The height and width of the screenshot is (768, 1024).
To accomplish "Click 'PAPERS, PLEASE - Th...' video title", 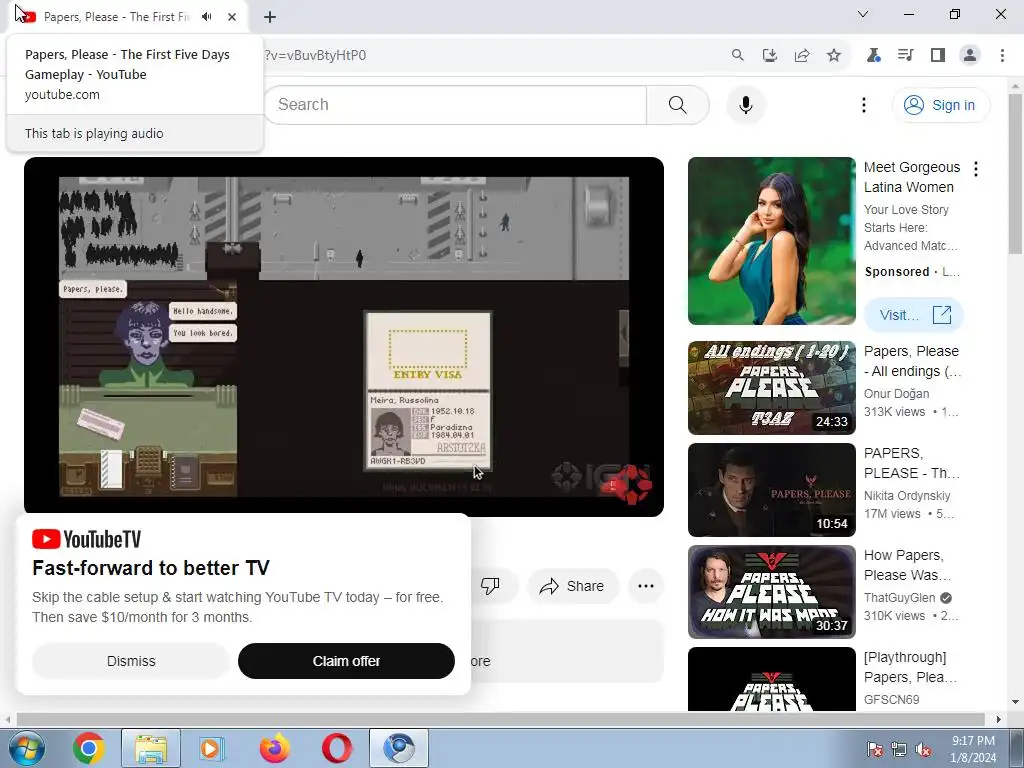I will click(x=912, y=463).
